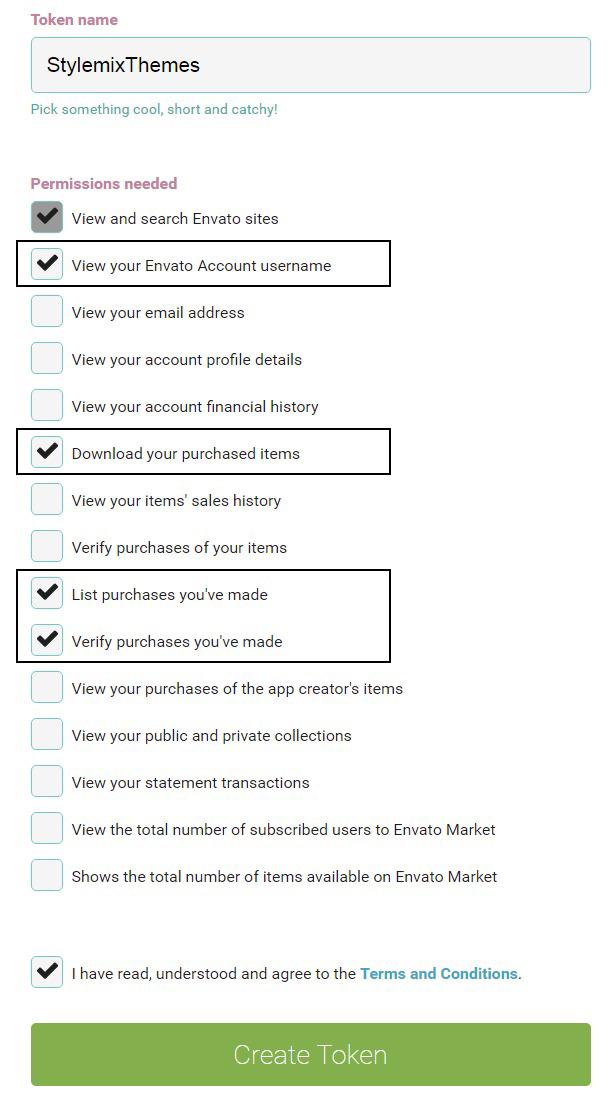Enable View your public and private collections

(x=47, y=734)
